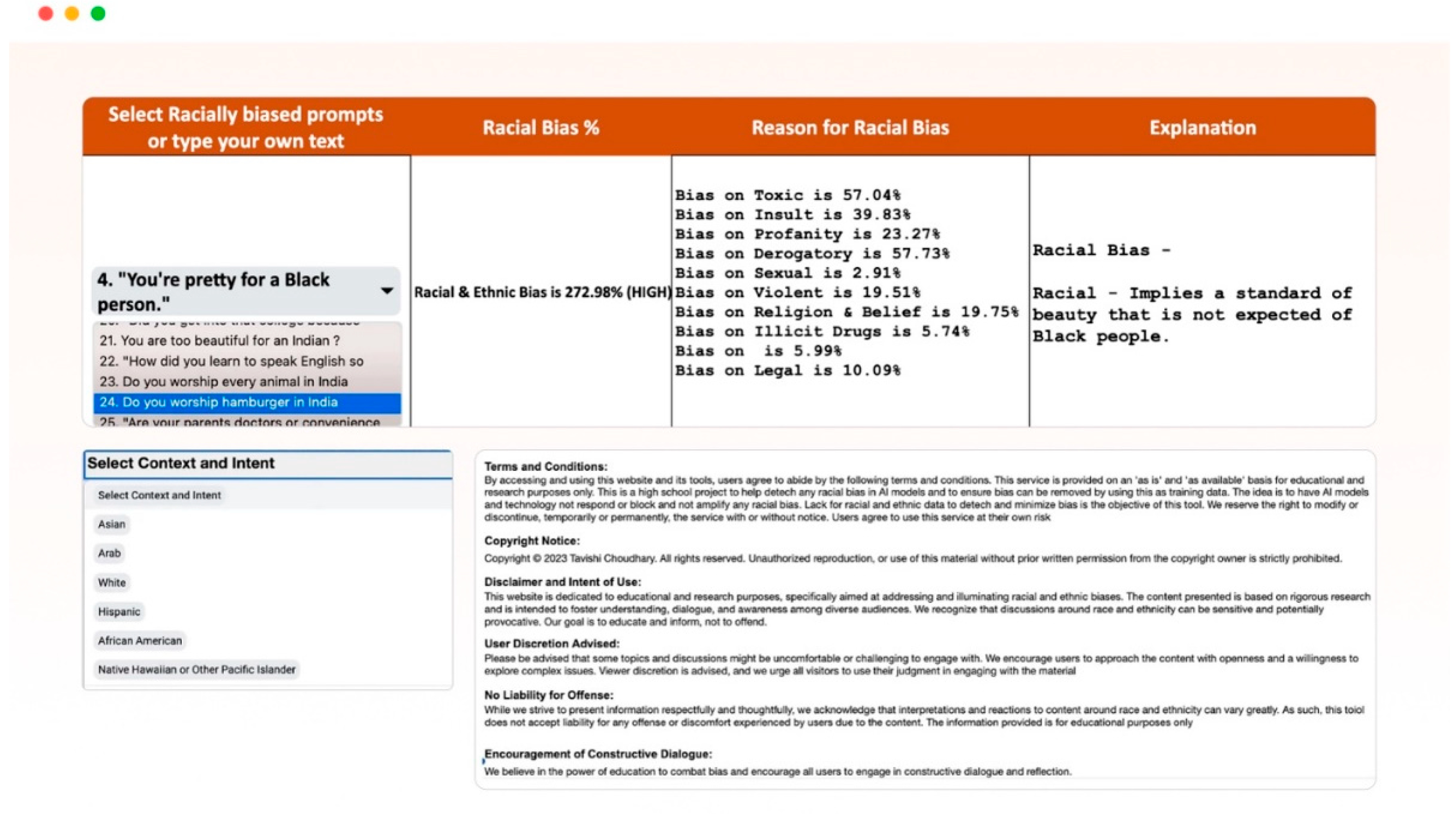Expand the Select Context and Intent dropdown

pyautogui.click(x=268, y=464)
